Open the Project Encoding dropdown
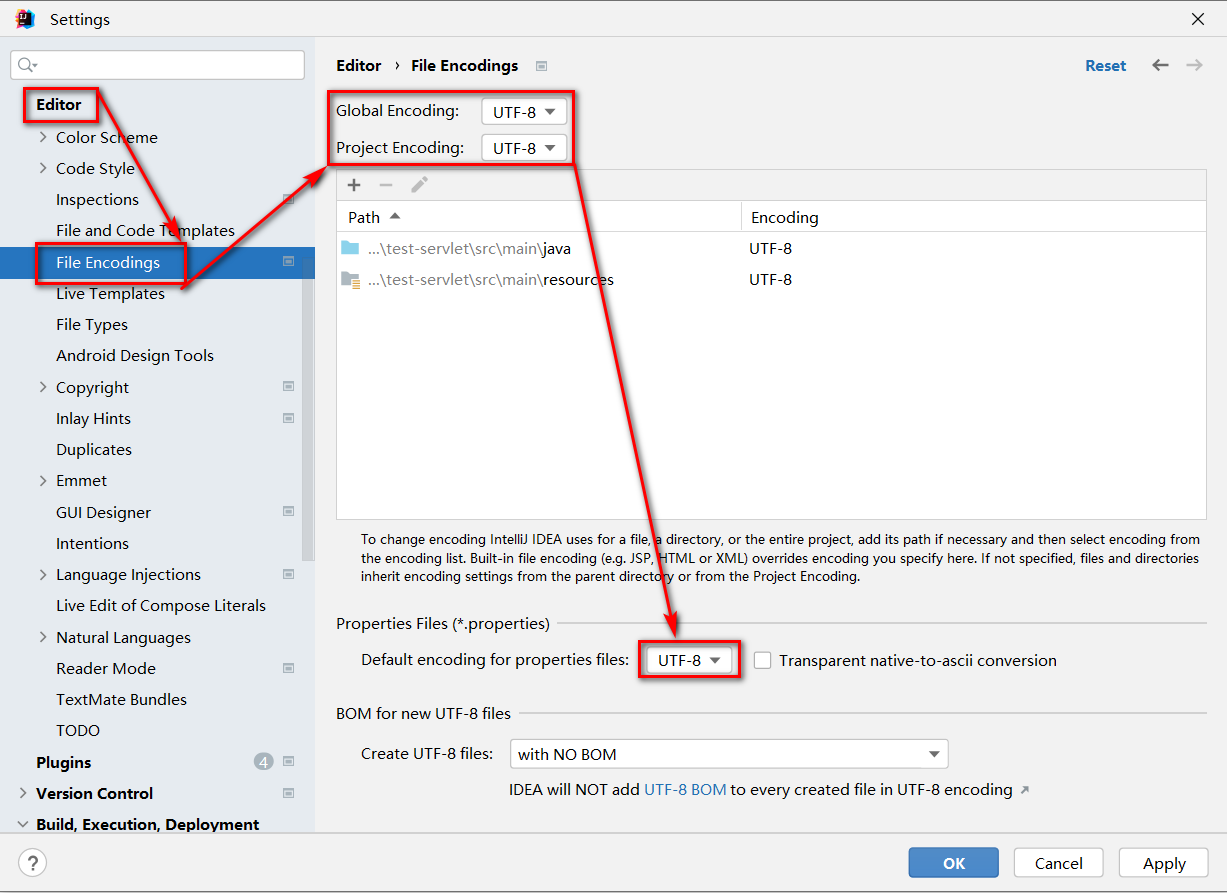Image resolution: width=1227 pixels, height=893 pixels. click(524, 148)
